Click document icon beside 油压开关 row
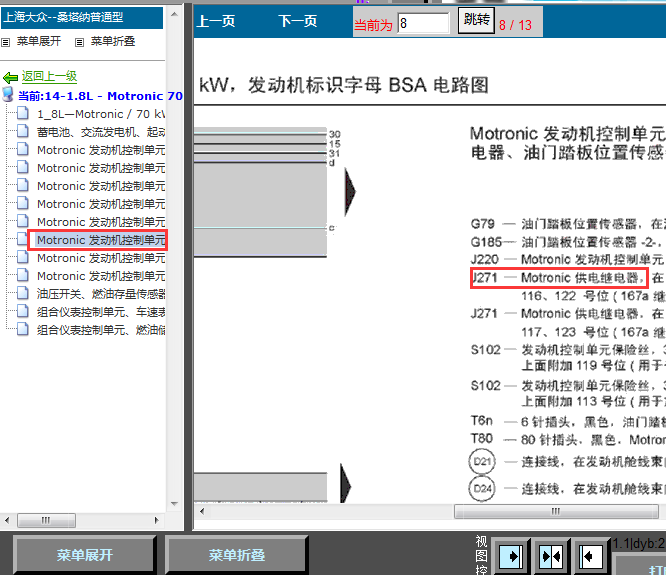This screenshot has width=666, height=575. coord(23,293)
